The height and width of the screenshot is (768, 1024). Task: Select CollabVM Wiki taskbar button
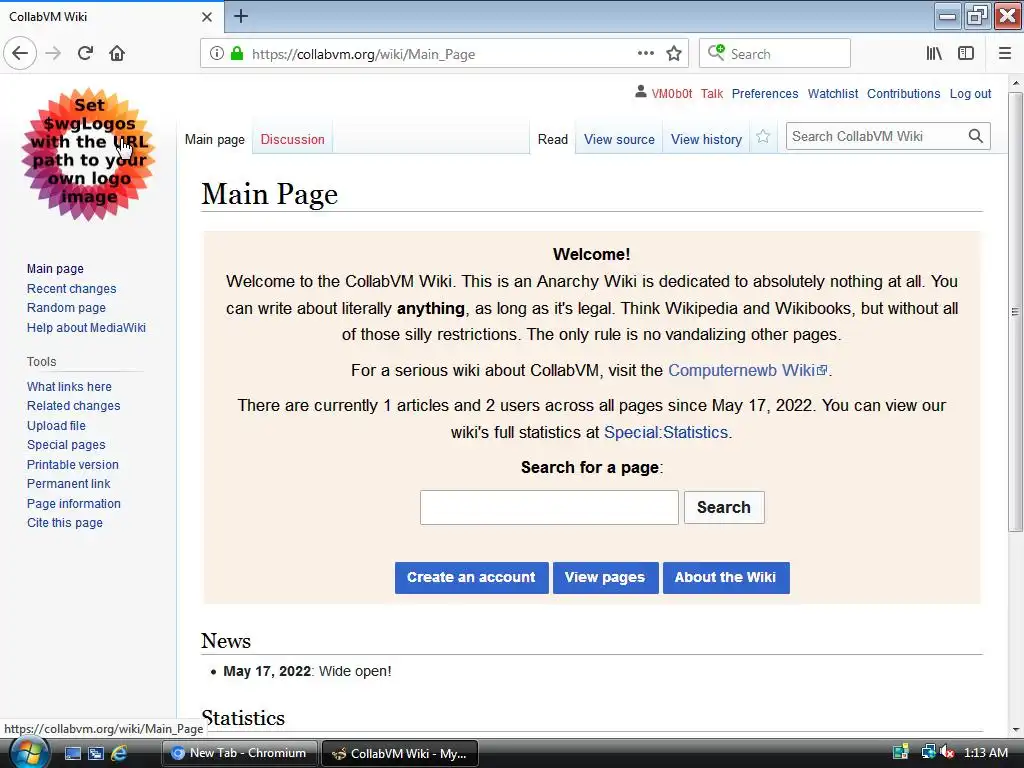[x=400, y=753]
